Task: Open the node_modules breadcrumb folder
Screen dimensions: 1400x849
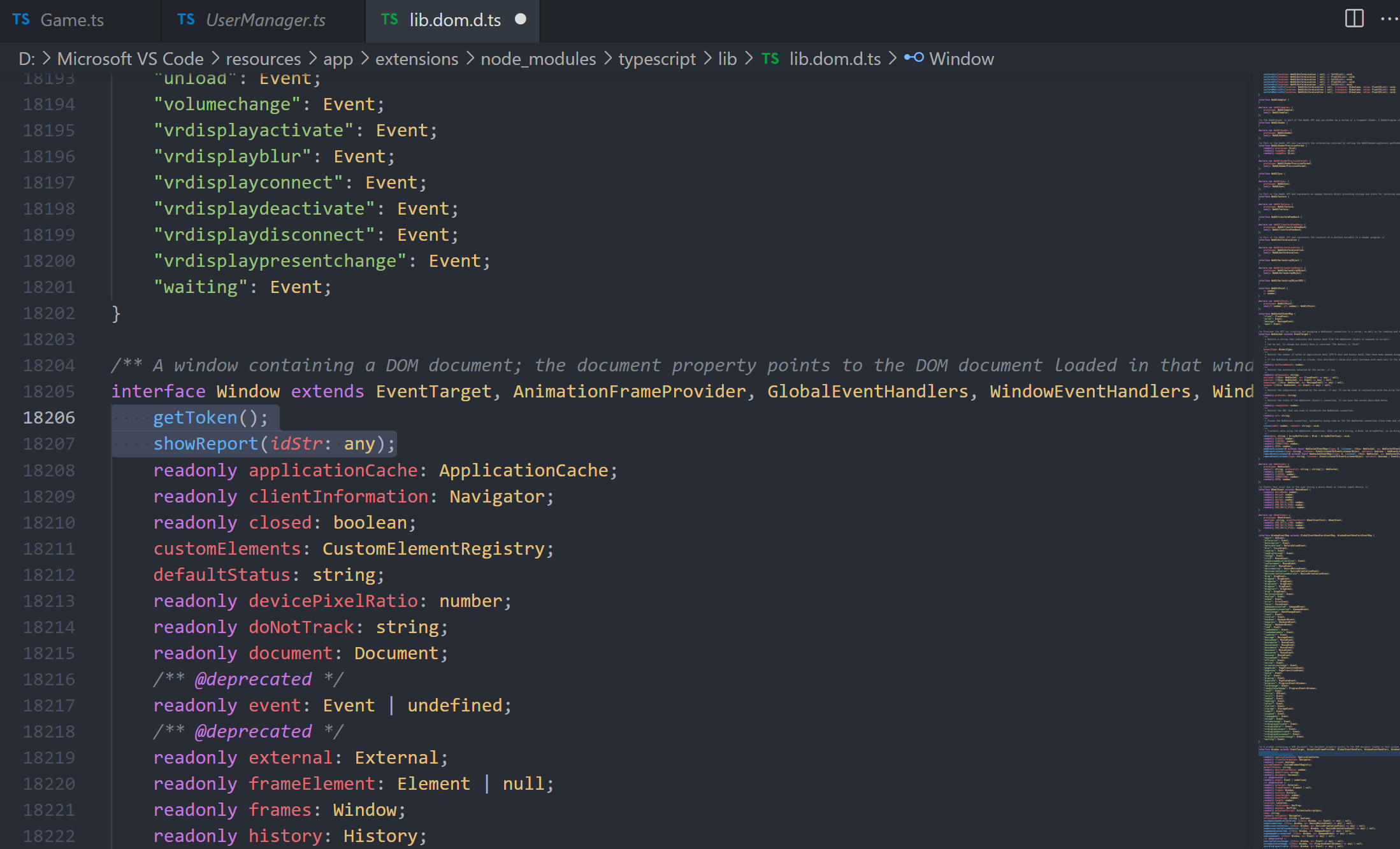Action: point(538,59)
